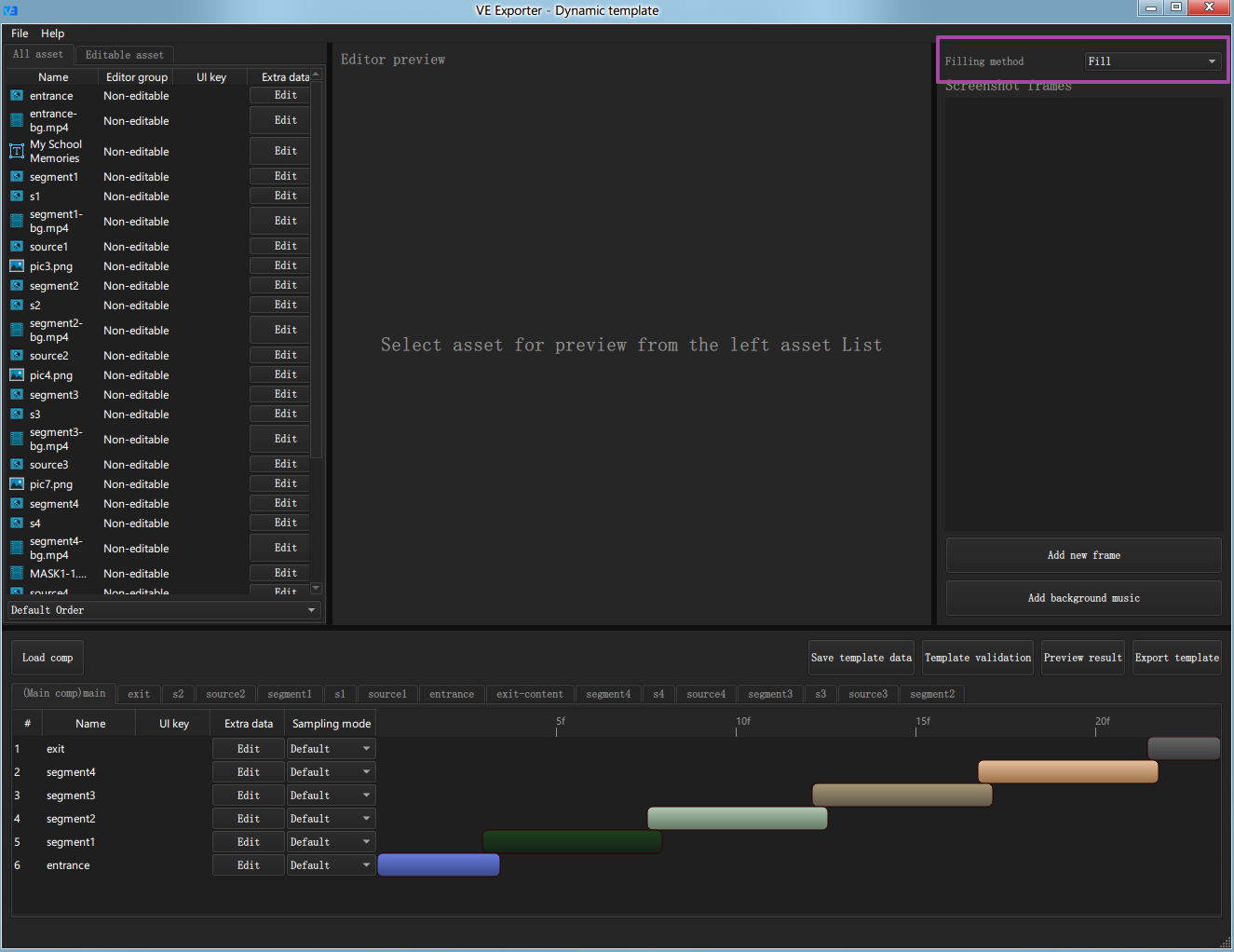This screenshot has height=952, width=1234.
Task: Open Sampling mode dropdown for entrance layer
Action: point(331,865)
